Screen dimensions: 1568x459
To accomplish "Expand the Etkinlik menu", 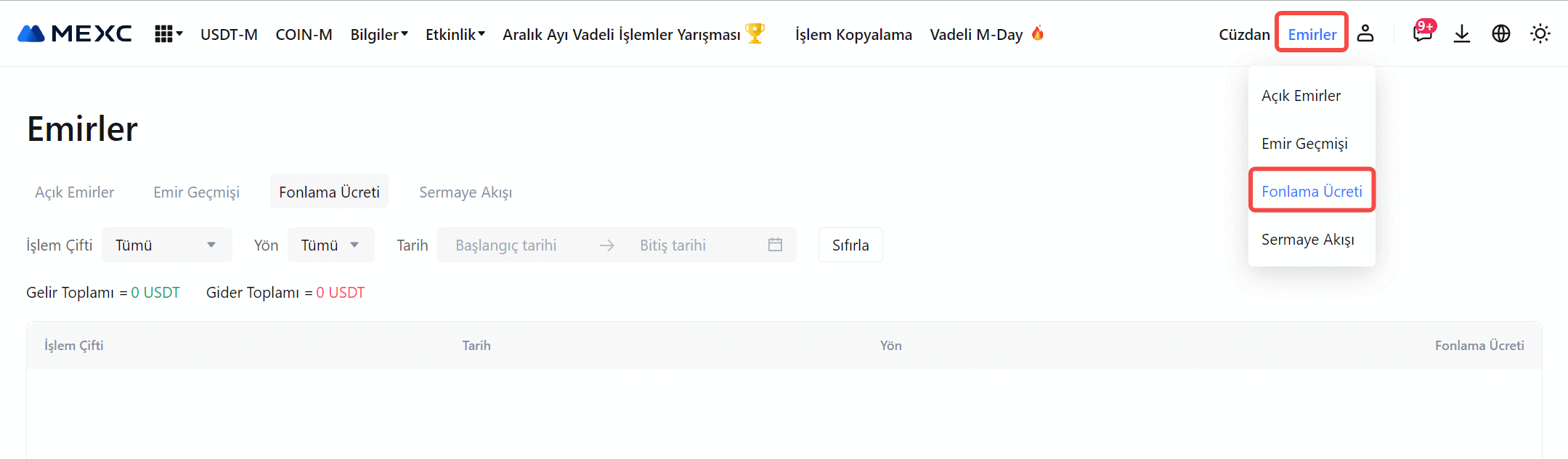I will pos(455,34).
